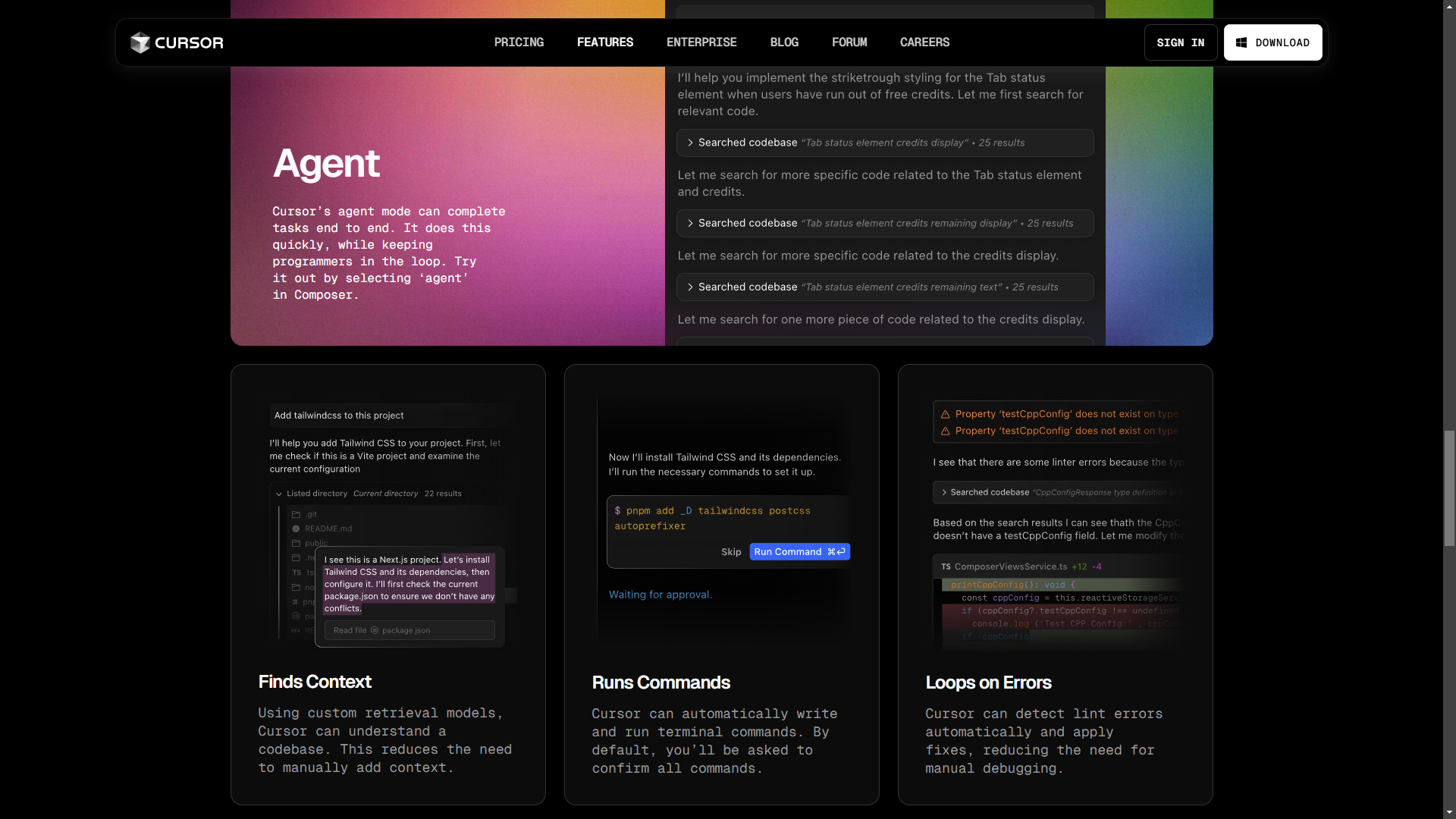Expand the 'CppConfigResponse type definition' search result
The width and height of the screenshot is (1456, 819).
point(945,492)
